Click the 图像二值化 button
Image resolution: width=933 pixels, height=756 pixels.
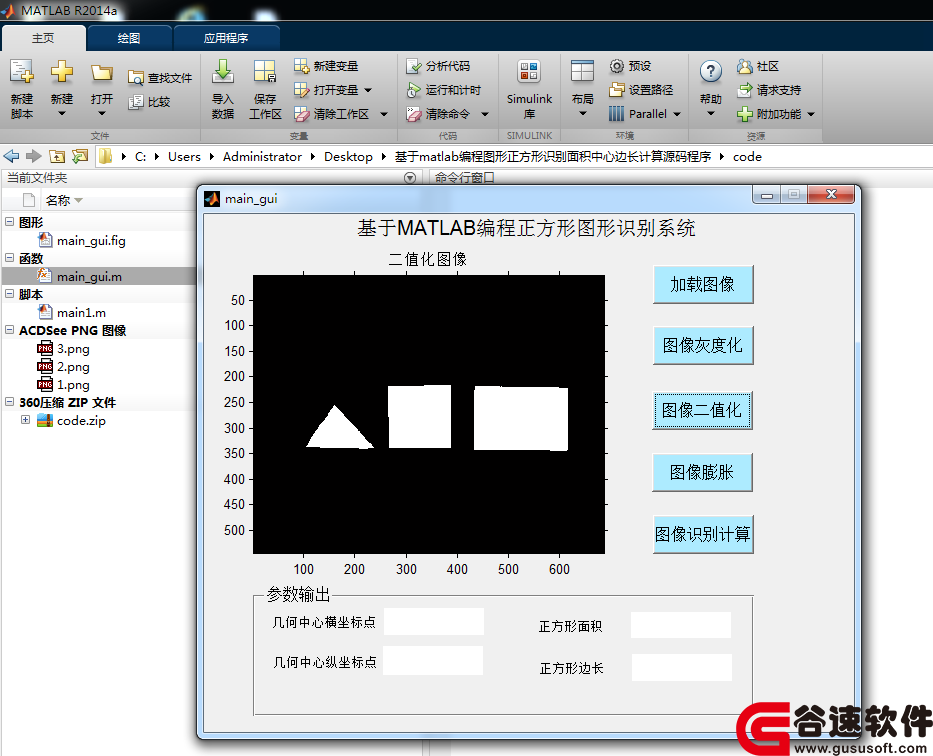702,410
